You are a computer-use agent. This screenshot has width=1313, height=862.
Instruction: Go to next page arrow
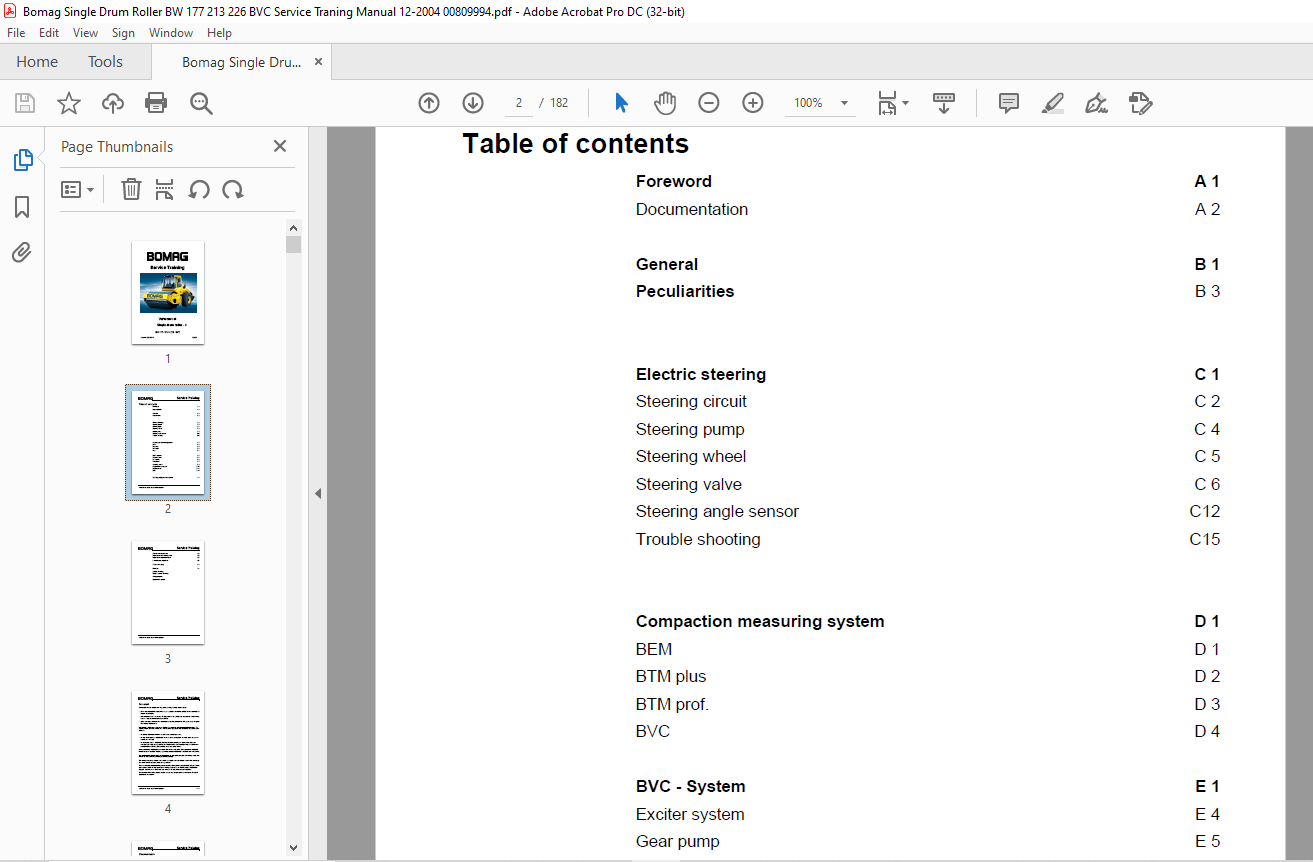pyautogui.click(x=473, y=103)
